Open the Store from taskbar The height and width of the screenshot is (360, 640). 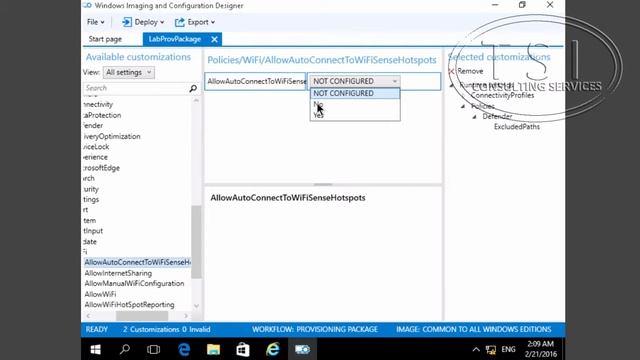click(243, 349)
